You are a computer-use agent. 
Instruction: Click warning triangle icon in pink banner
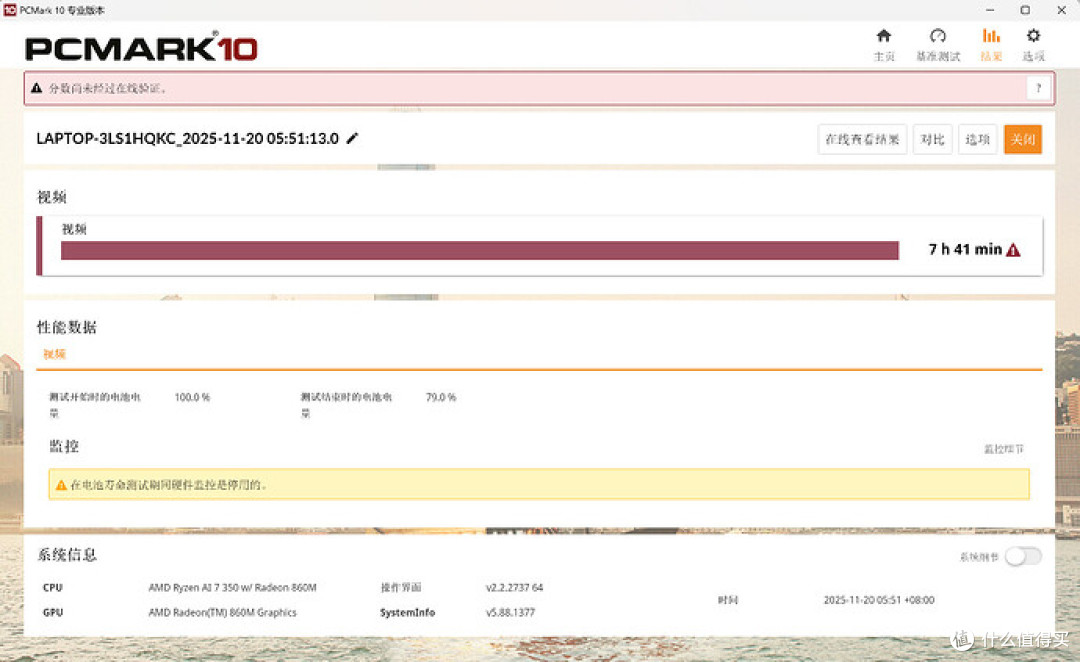pyautogui.click(x=37, y=88)
